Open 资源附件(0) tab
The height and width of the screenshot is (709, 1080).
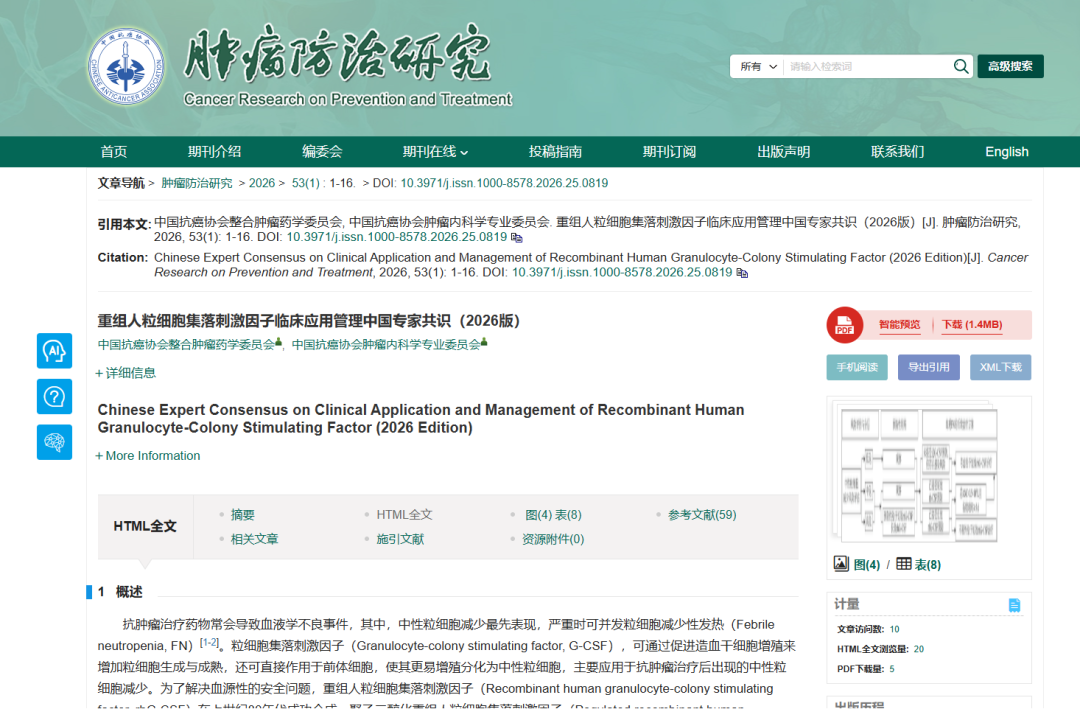pyautogui.click(x=553, y=539)
